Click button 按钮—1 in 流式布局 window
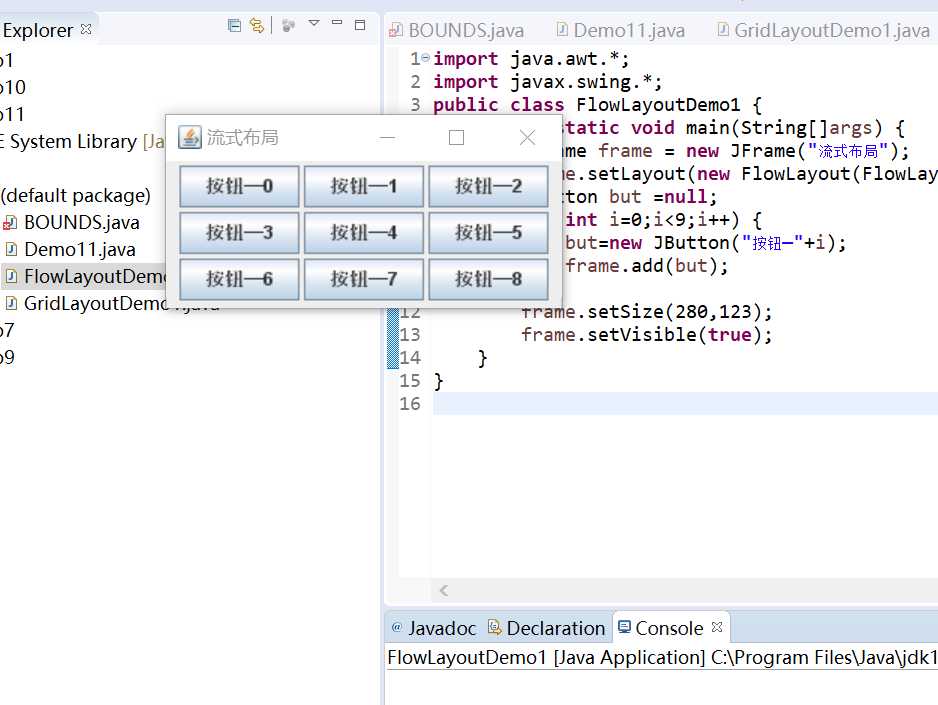938x705 pixels. pos(364,186)
